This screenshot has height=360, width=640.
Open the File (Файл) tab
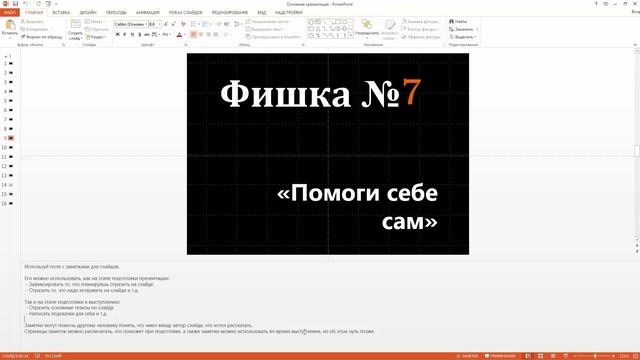pos(9,13)
